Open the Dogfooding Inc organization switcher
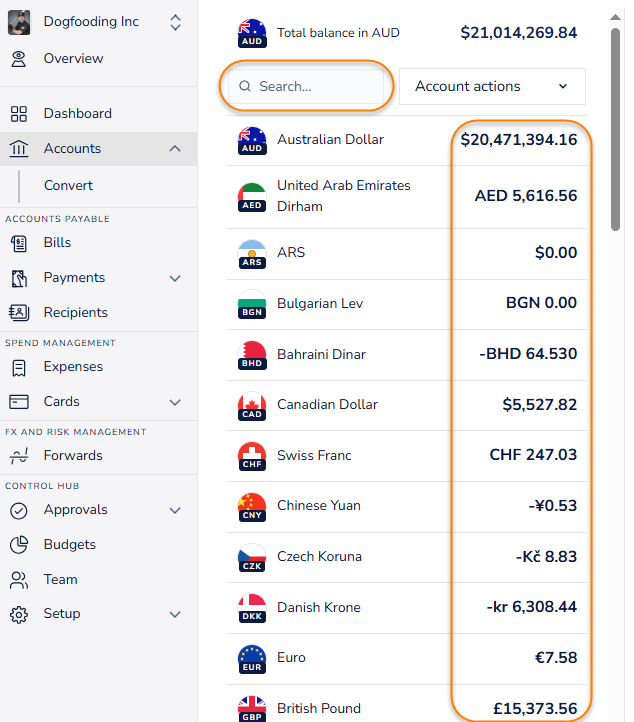Image resolution: width=634 pixels, height=722 pixels. [99, 22]
